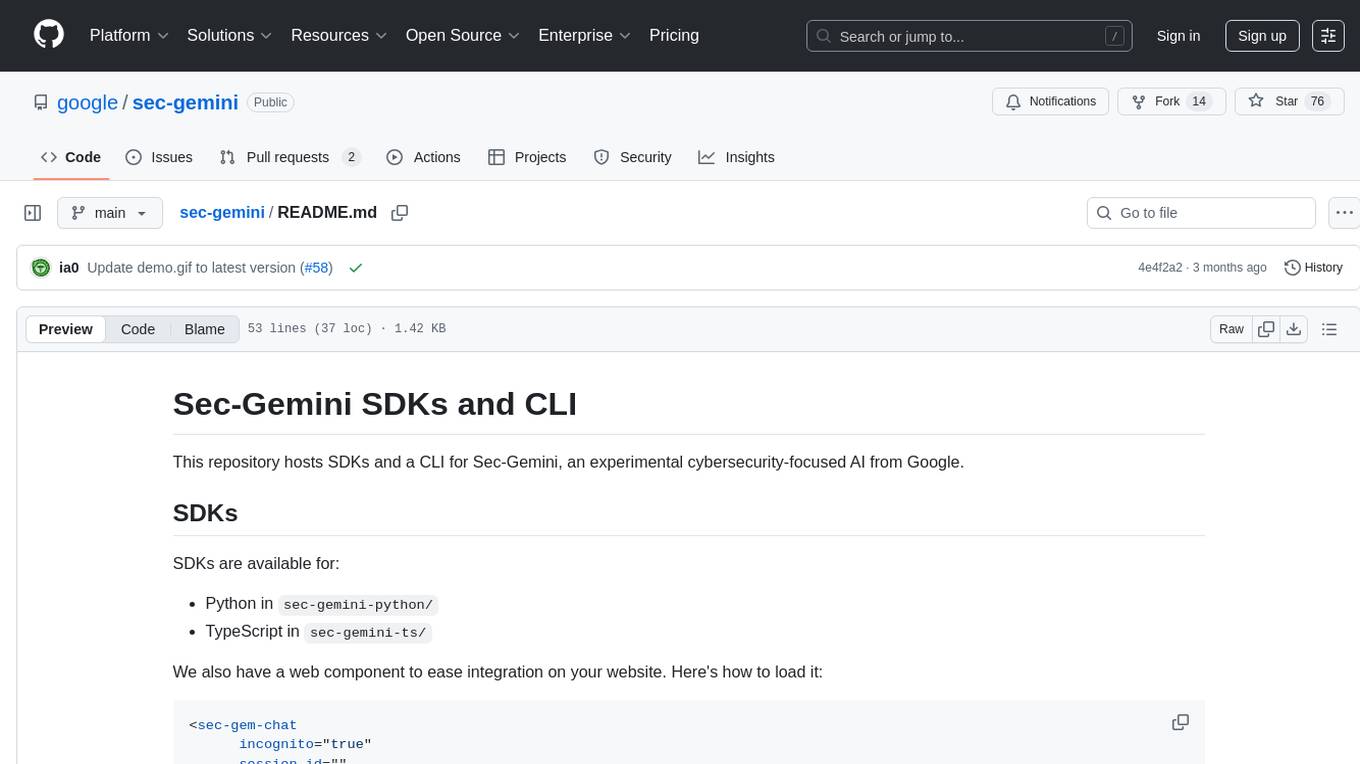Viewport: 1360px width, 764px height.
Task: Click the 53 lines file info text
Action: [x=346, y=329]
